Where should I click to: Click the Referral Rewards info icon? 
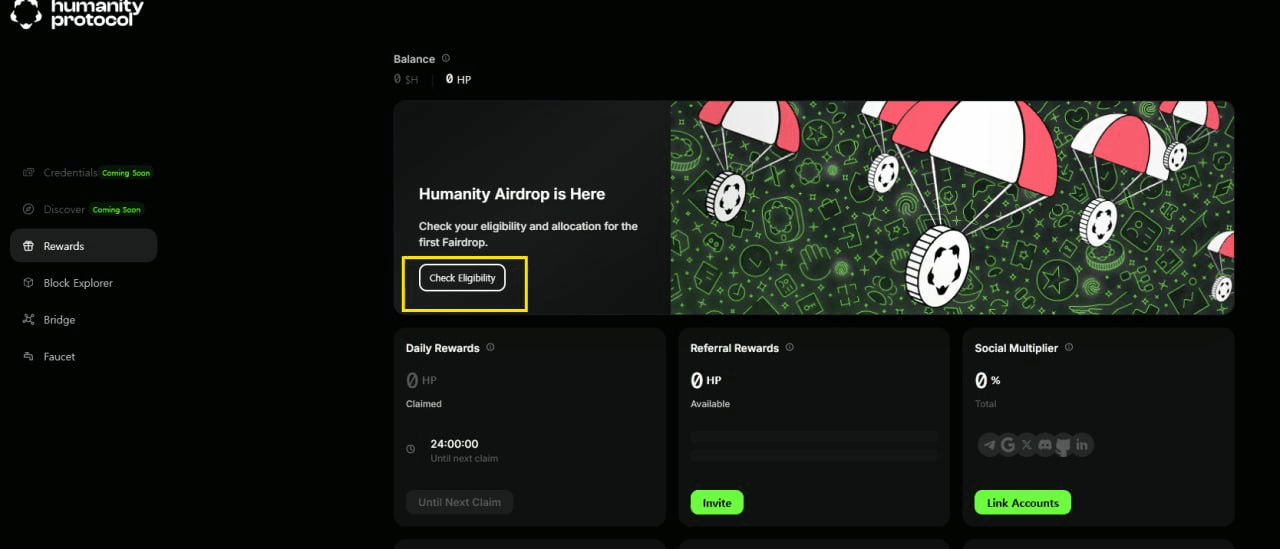pyautogui.click(x=790, y=347)
